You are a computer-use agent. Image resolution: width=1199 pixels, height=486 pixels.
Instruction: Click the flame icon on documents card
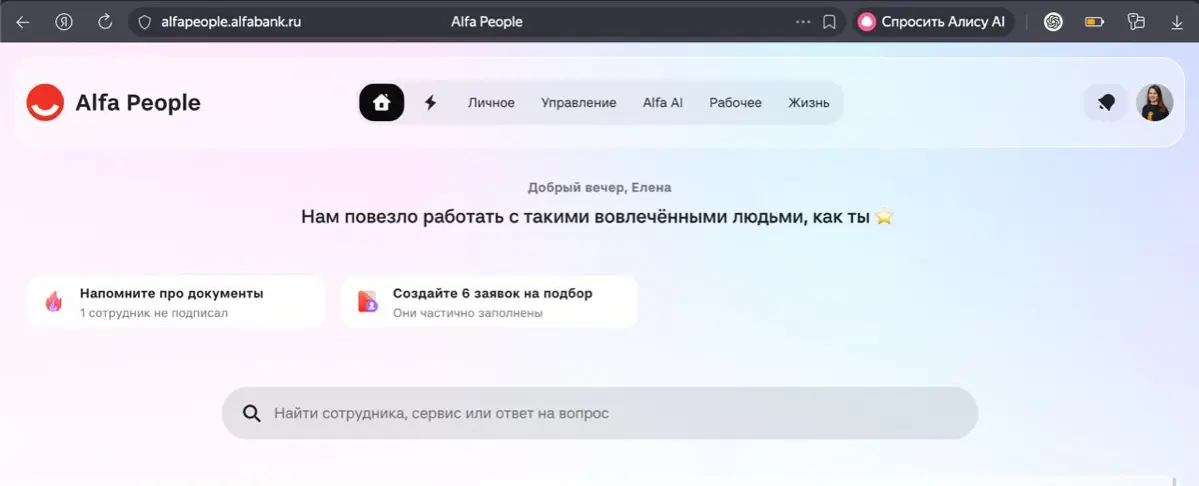point(54,302)
